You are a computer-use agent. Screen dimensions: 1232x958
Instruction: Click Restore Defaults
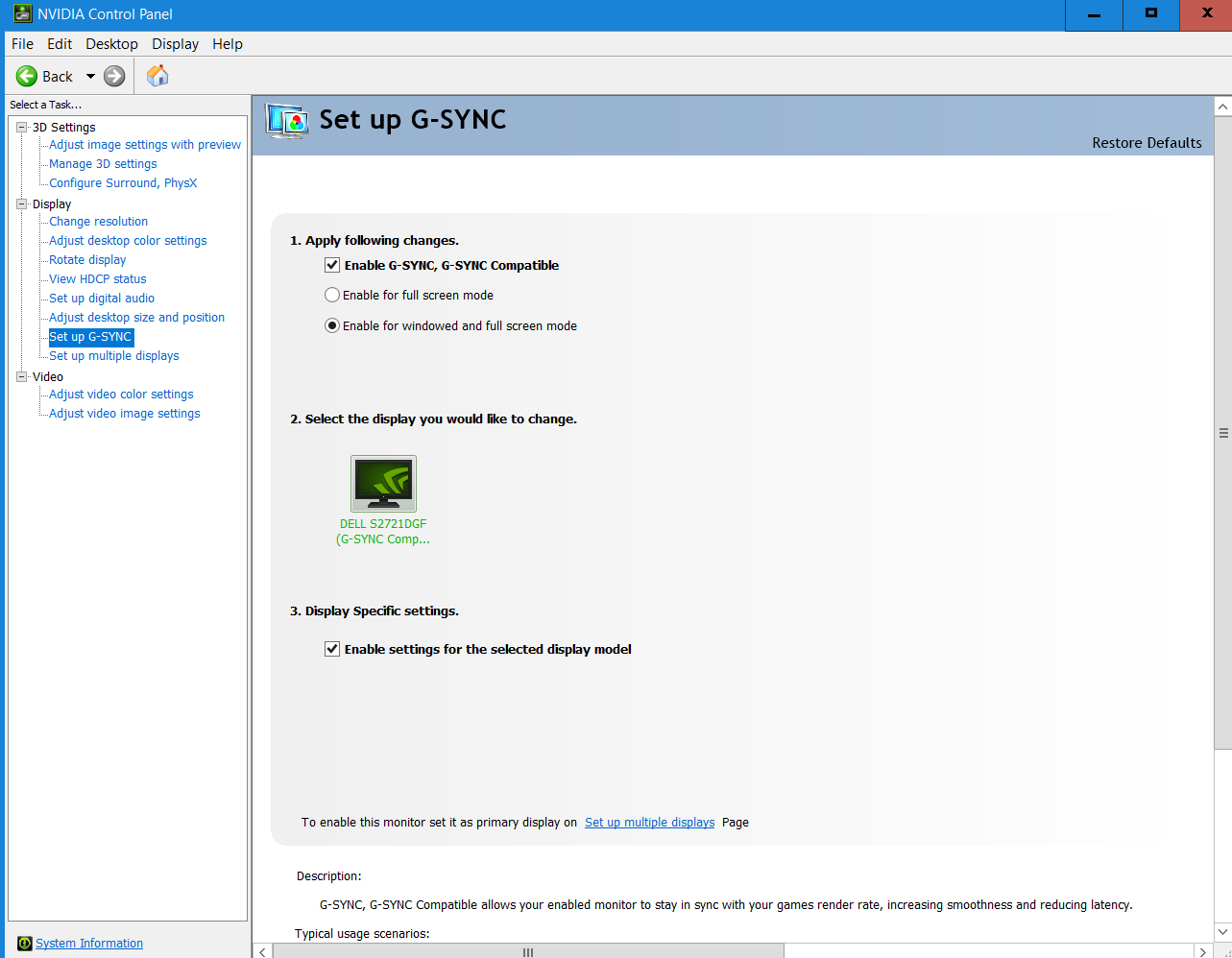click(1147, 143)
